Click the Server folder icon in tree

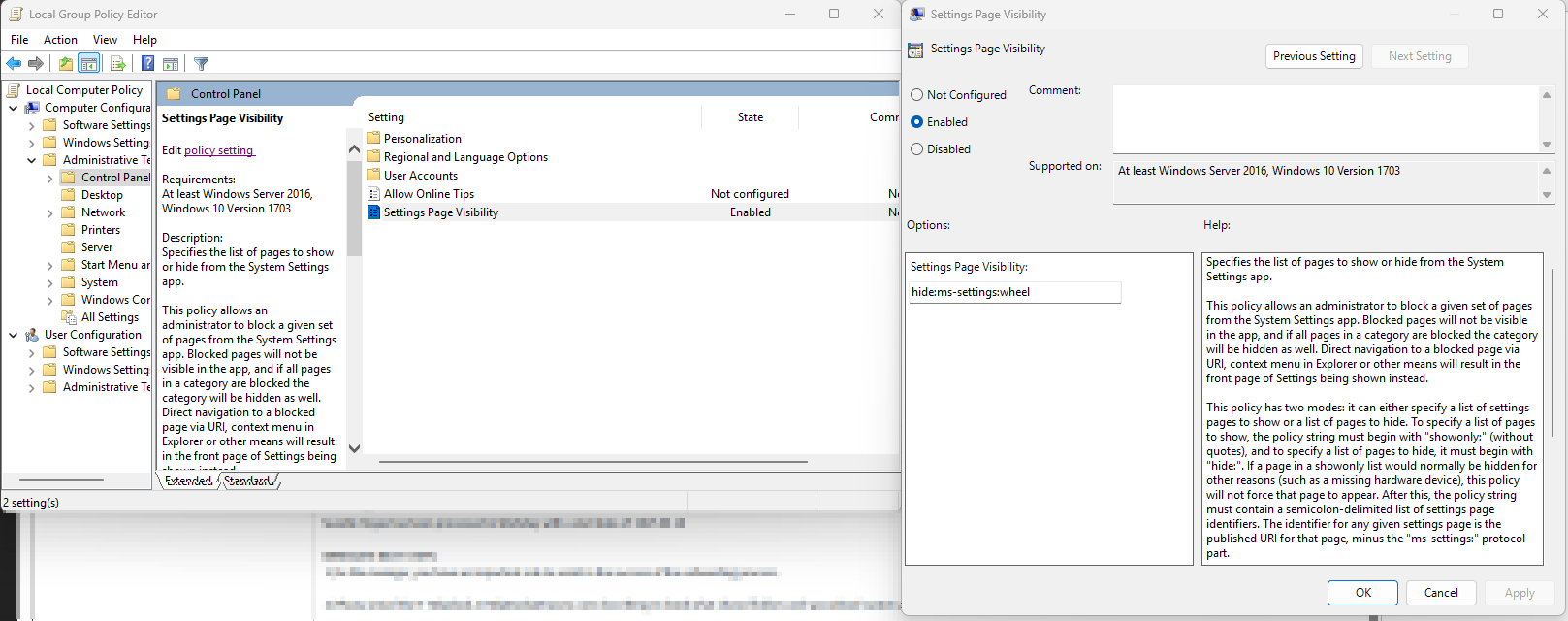(68, 247)
